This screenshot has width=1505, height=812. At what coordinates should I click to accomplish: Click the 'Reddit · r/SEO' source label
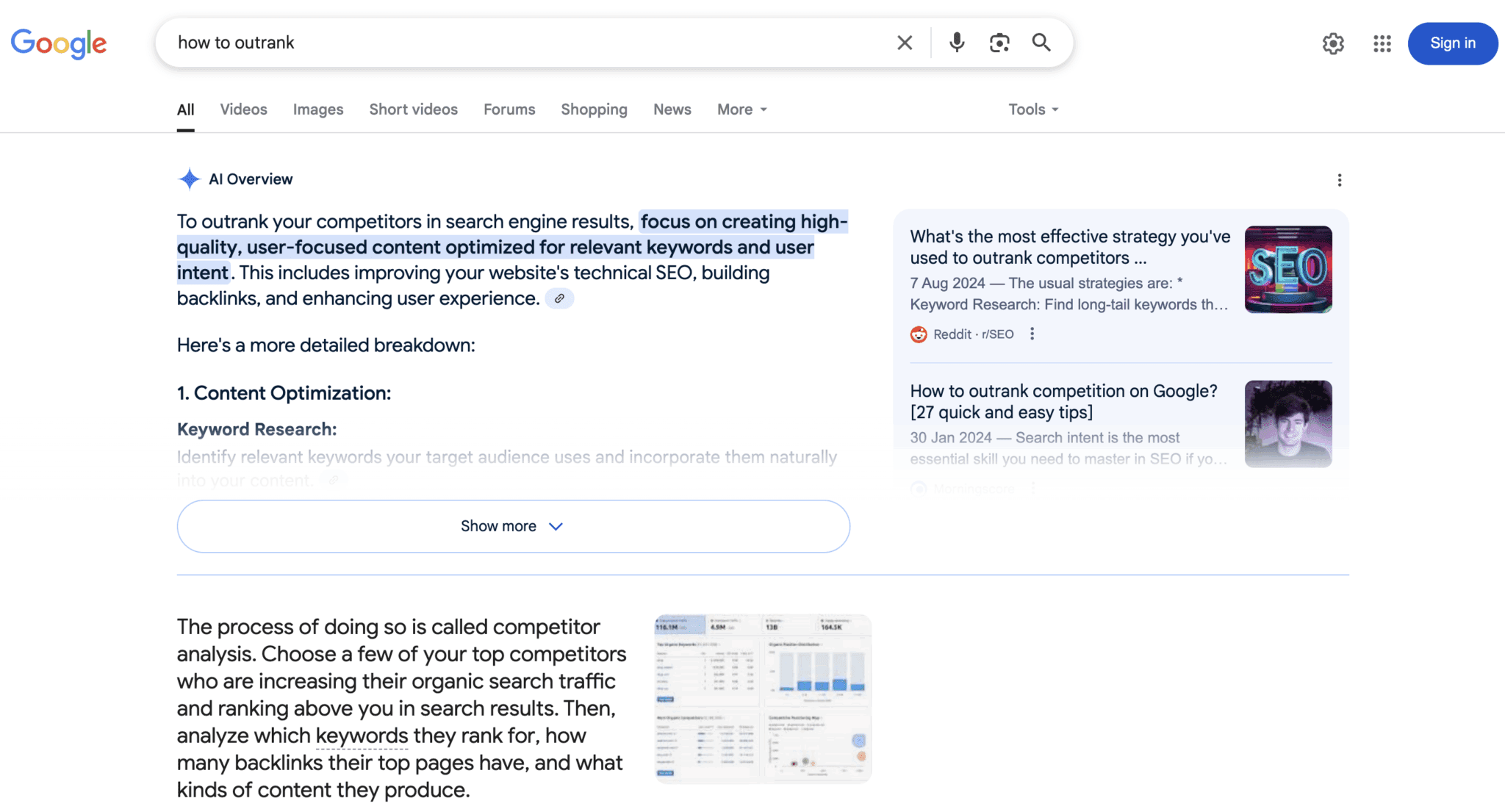pyautogui.click(x=973, y=334)
